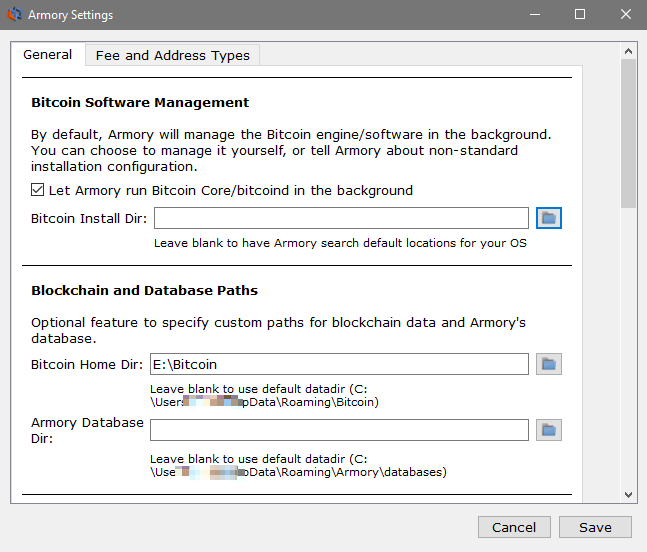
Task: Switch to the General tab
Action: pyautogui.click(x=48, y=54)
